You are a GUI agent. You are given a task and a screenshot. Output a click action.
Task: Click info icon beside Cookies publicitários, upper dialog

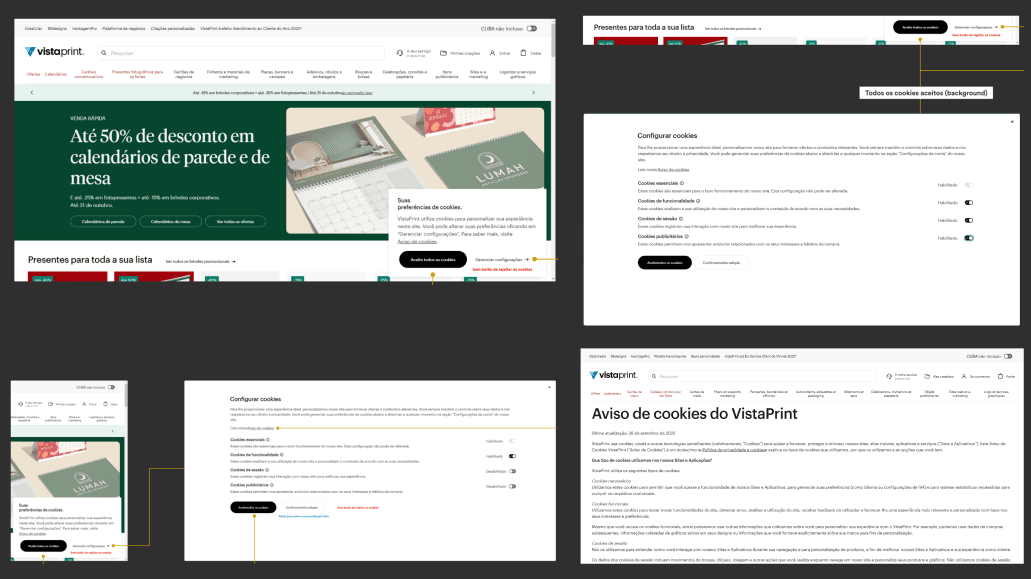[x=686, y=237]
